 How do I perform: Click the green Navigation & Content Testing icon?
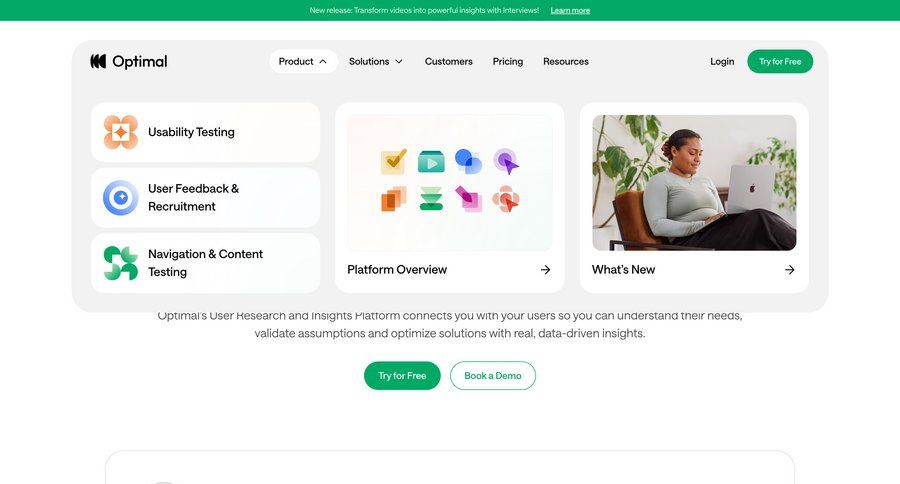pyautogui.click(x=121, y=263)
